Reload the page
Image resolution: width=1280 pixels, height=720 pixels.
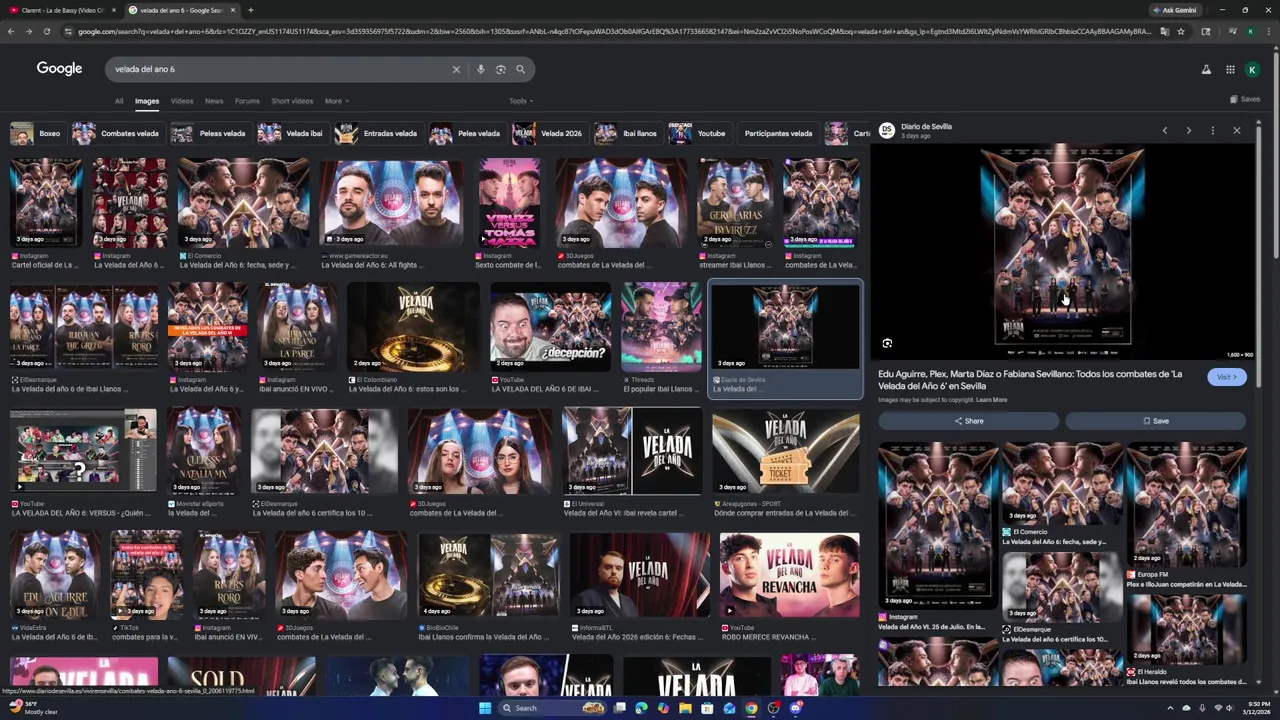[46, 31]
